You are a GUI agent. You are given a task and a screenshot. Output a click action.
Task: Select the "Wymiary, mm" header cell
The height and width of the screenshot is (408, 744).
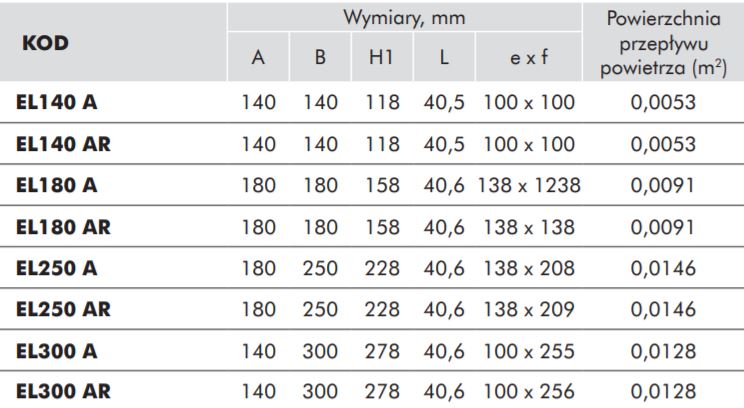click(413, 19)
